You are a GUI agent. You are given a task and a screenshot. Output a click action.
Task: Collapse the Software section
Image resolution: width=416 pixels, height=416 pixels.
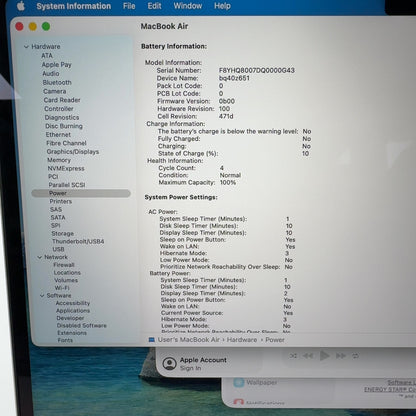tap(42, 296)
